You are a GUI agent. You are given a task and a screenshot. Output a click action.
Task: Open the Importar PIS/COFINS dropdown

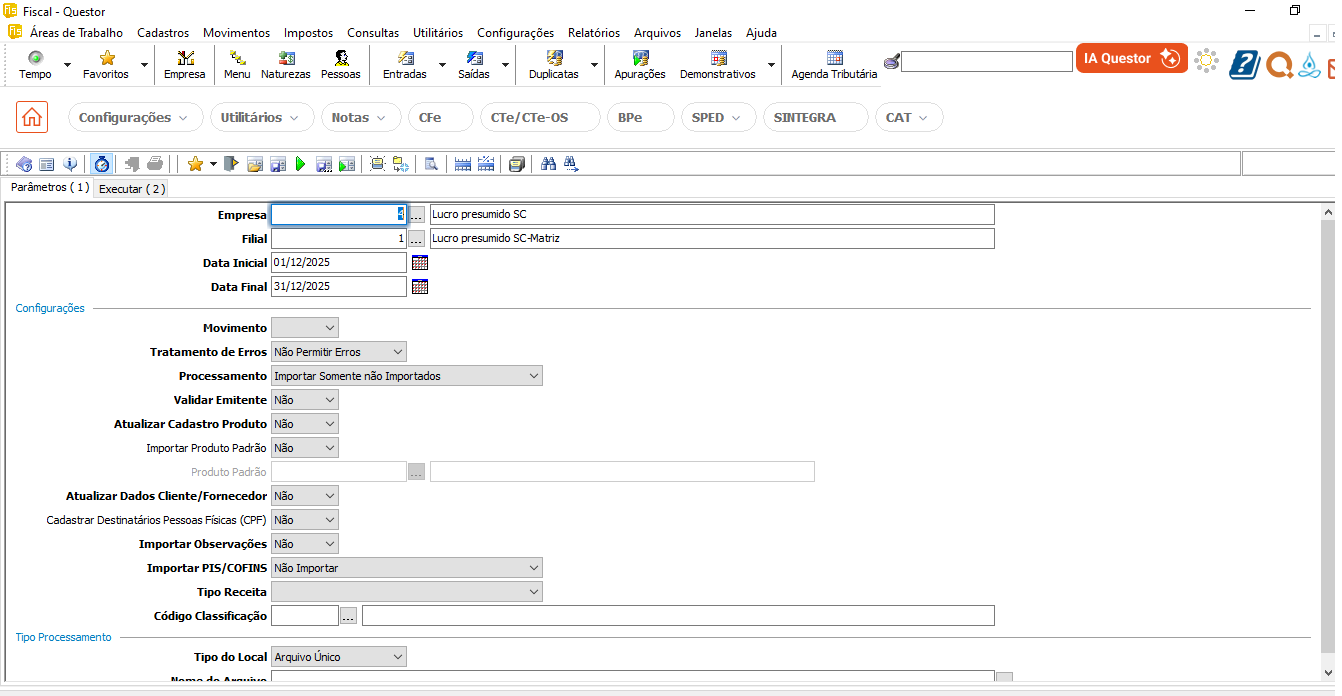pyautogui.click(x=407, y=568)
